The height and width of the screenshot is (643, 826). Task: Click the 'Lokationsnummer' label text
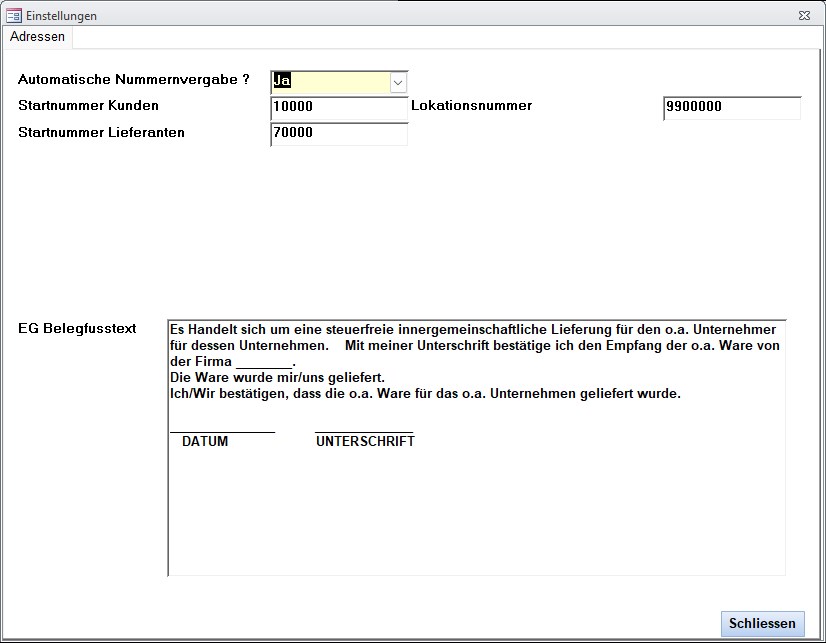click(474, 105)
